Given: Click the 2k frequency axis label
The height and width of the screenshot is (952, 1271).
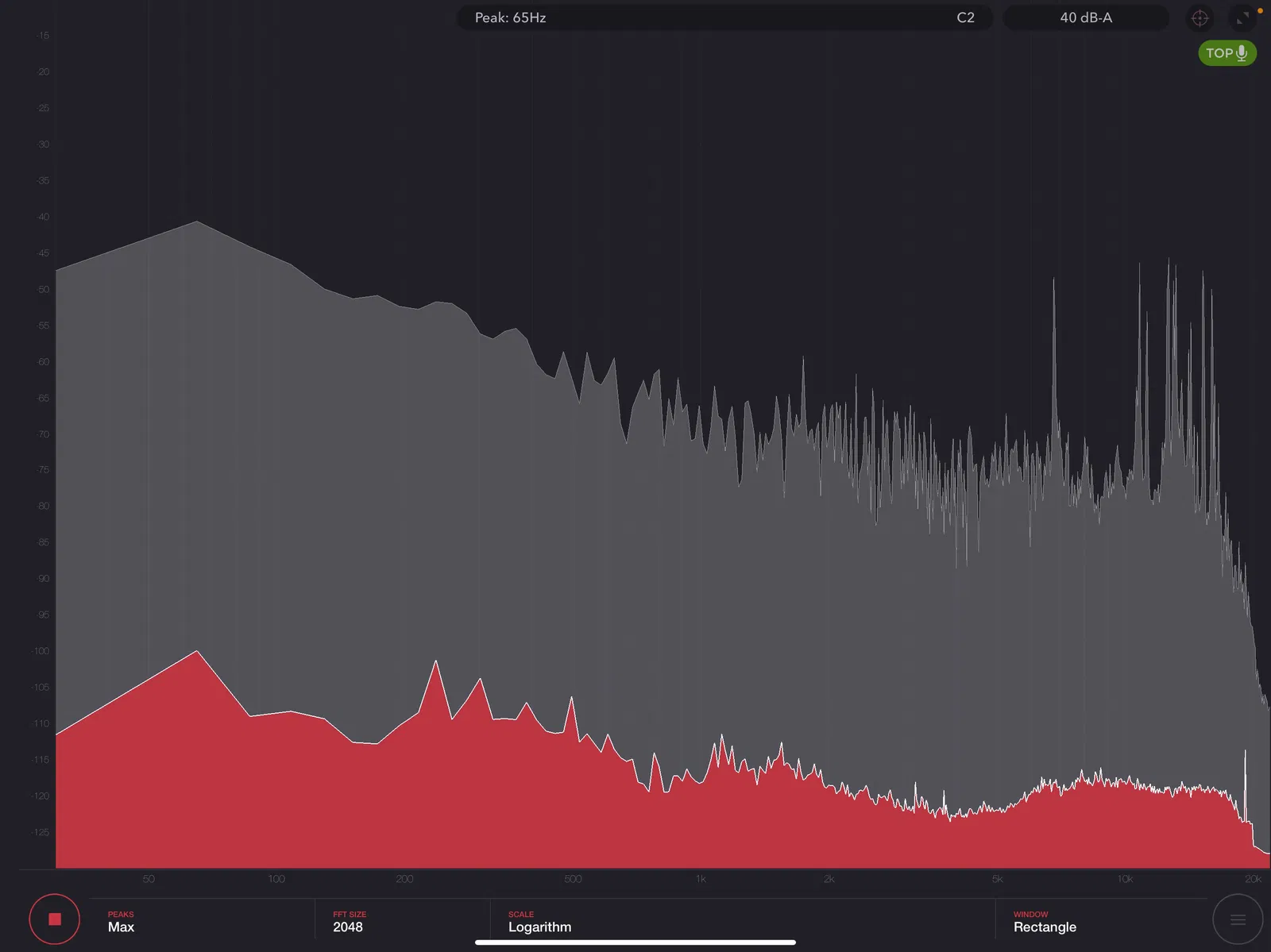Looking at the screenshot, I should click(829, 879).
